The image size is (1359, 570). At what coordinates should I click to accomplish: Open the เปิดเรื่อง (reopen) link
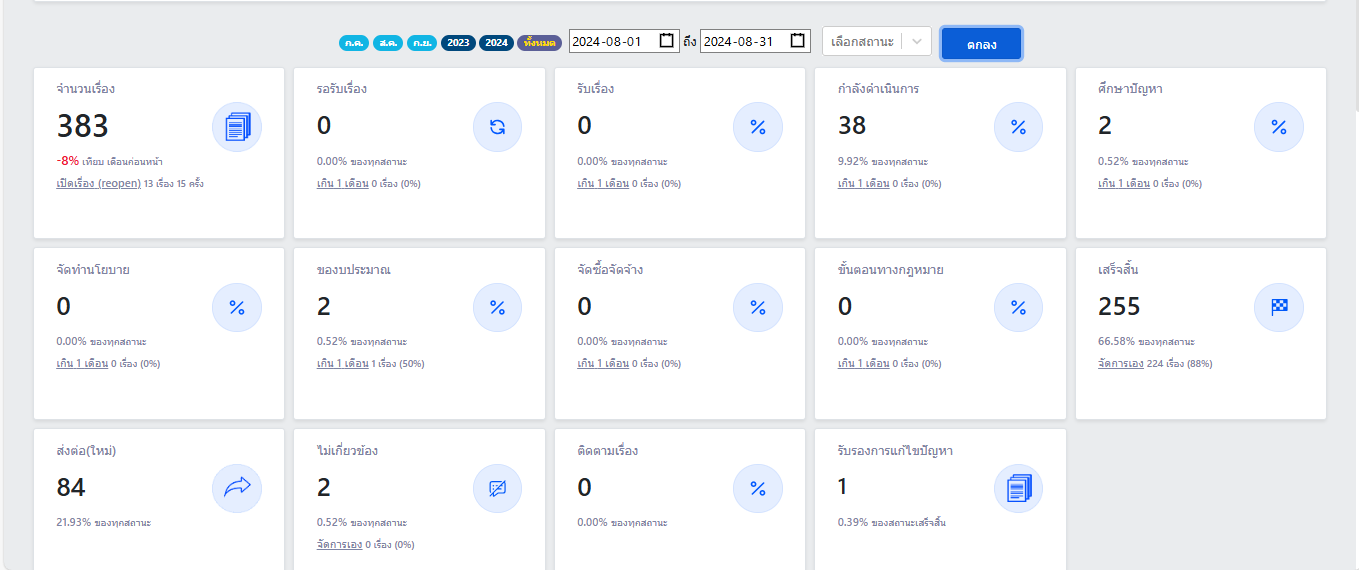coord(98,184)
